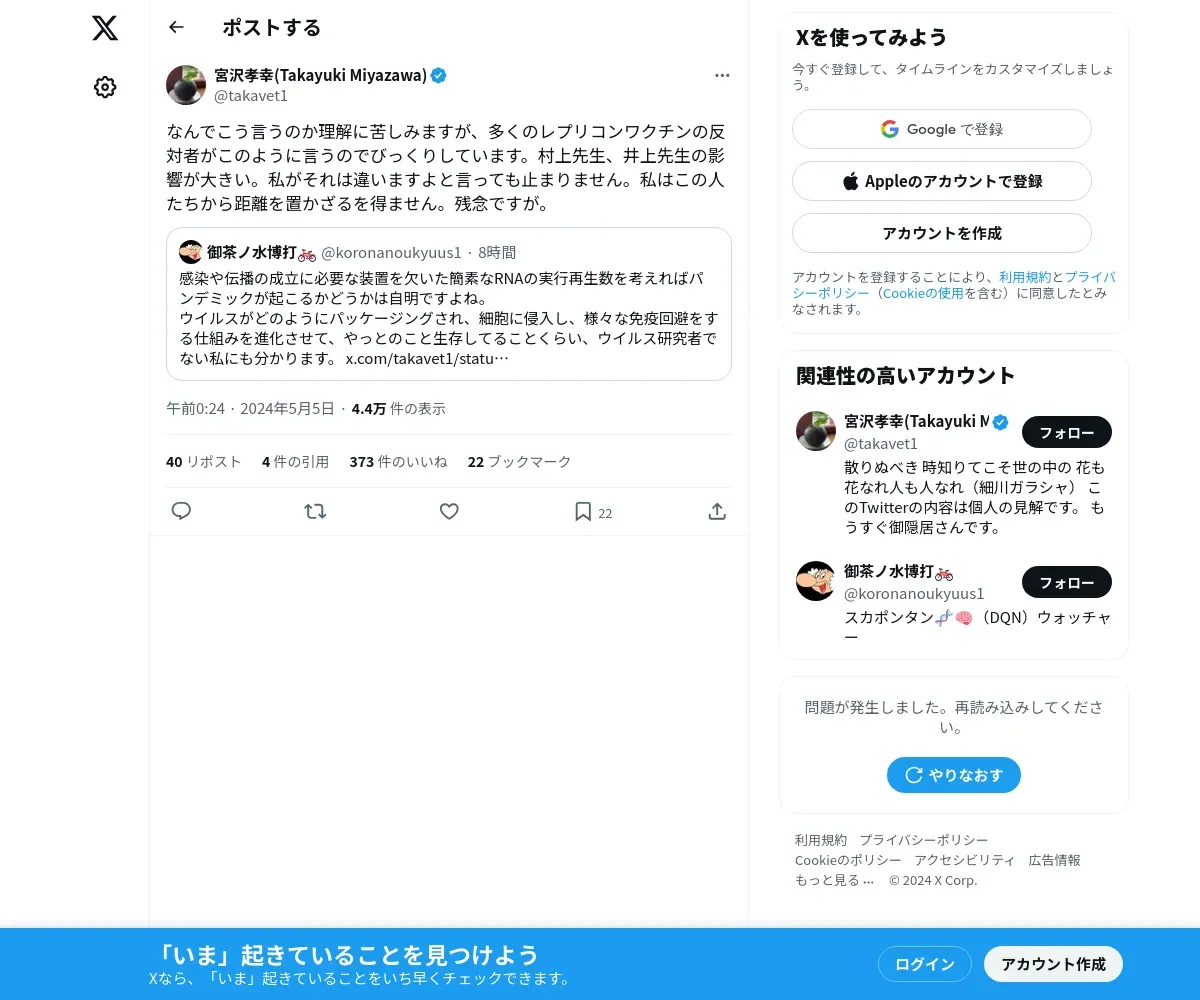
Task: Open the three-dot more options menu
Action: 722,75
